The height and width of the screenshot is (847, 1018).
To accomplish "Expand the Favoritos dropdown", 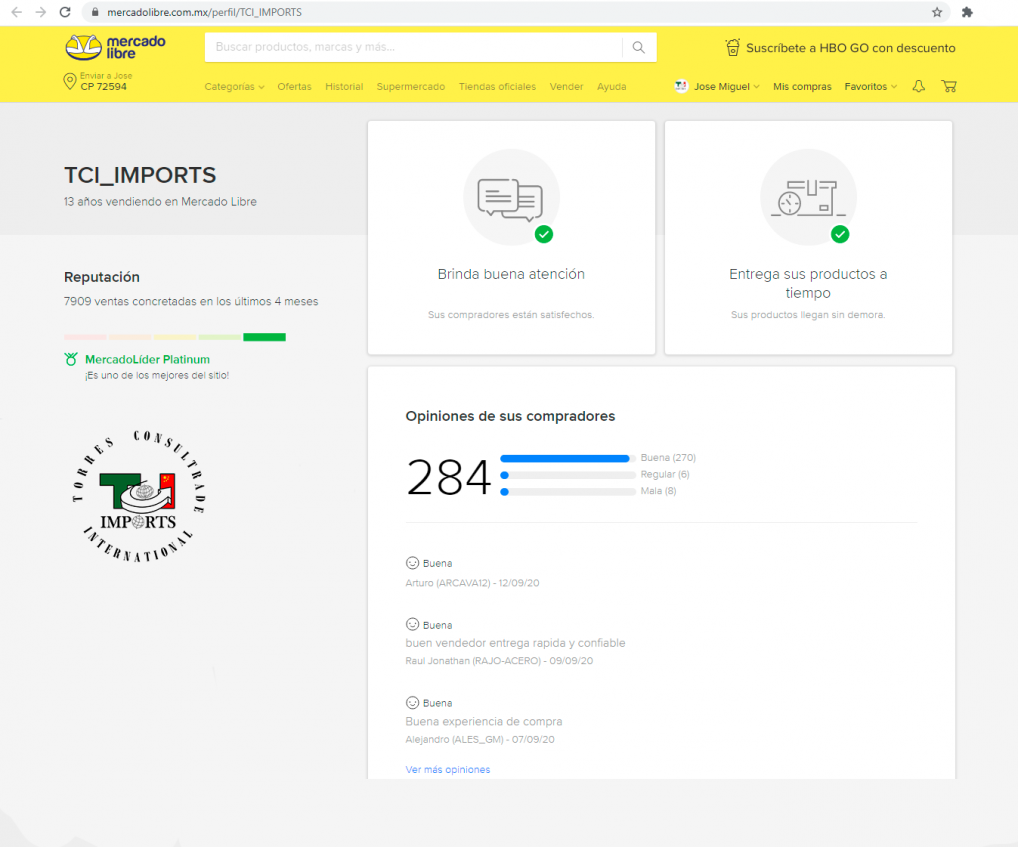I will (871, 86).
